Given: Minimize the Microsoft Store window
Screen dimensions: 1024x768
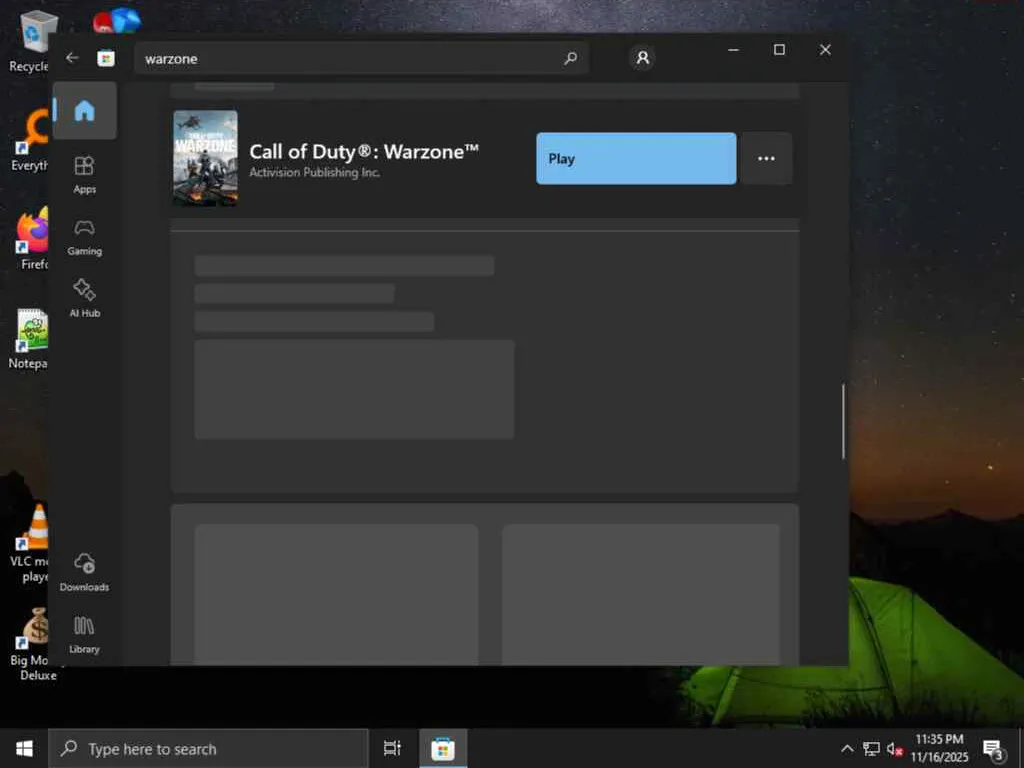Looking at the screenshot, I should point(733,50).
